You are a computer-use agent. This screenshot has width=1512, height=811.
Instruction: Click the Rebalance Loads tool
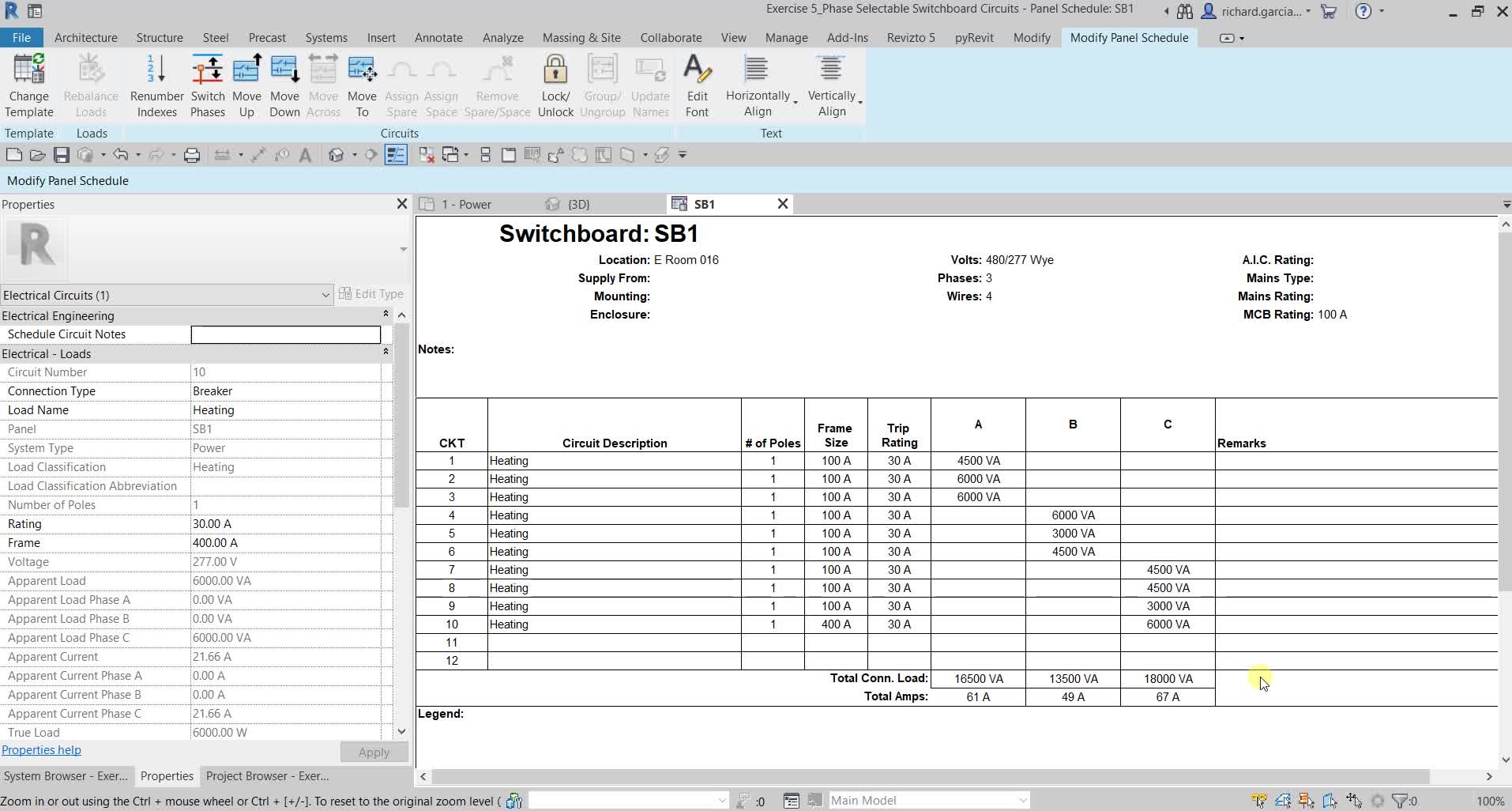pyautogui.click(x=90, y=82)
